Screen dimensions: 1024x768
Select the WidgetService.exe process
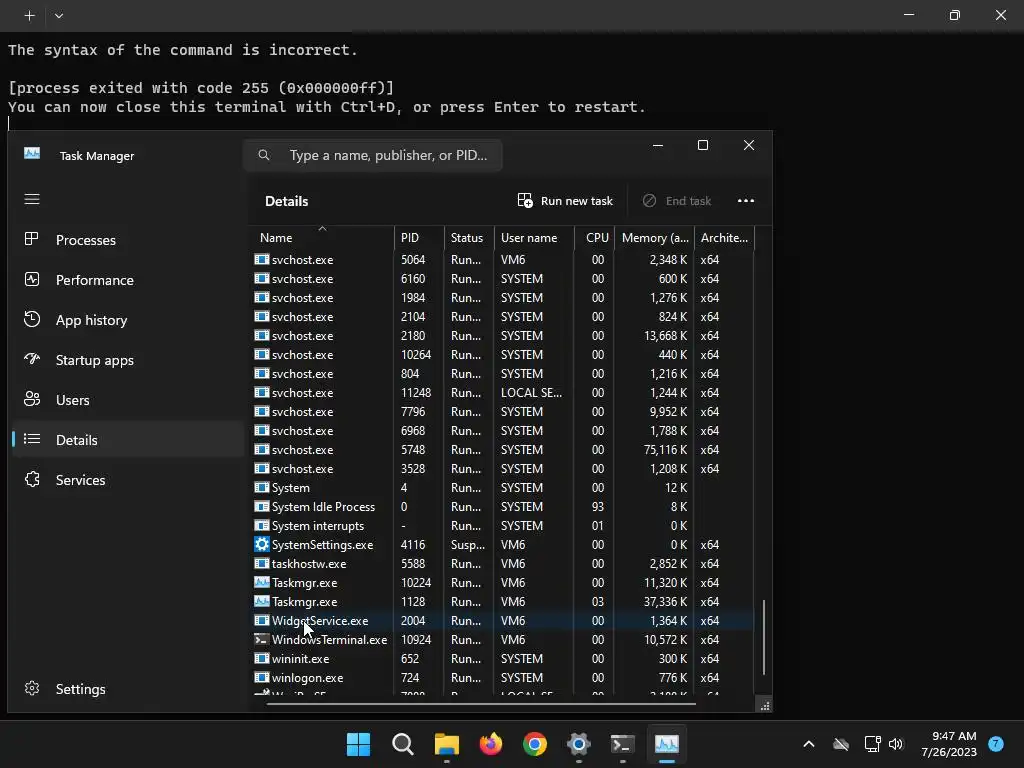click(502, 620)
